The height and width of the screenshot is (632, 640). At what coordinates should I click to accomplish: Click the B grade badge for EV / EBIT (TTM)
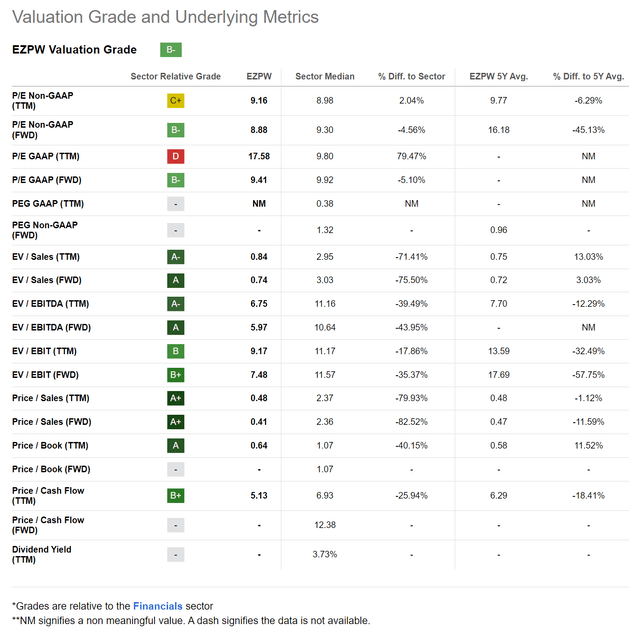pos(176,351)
